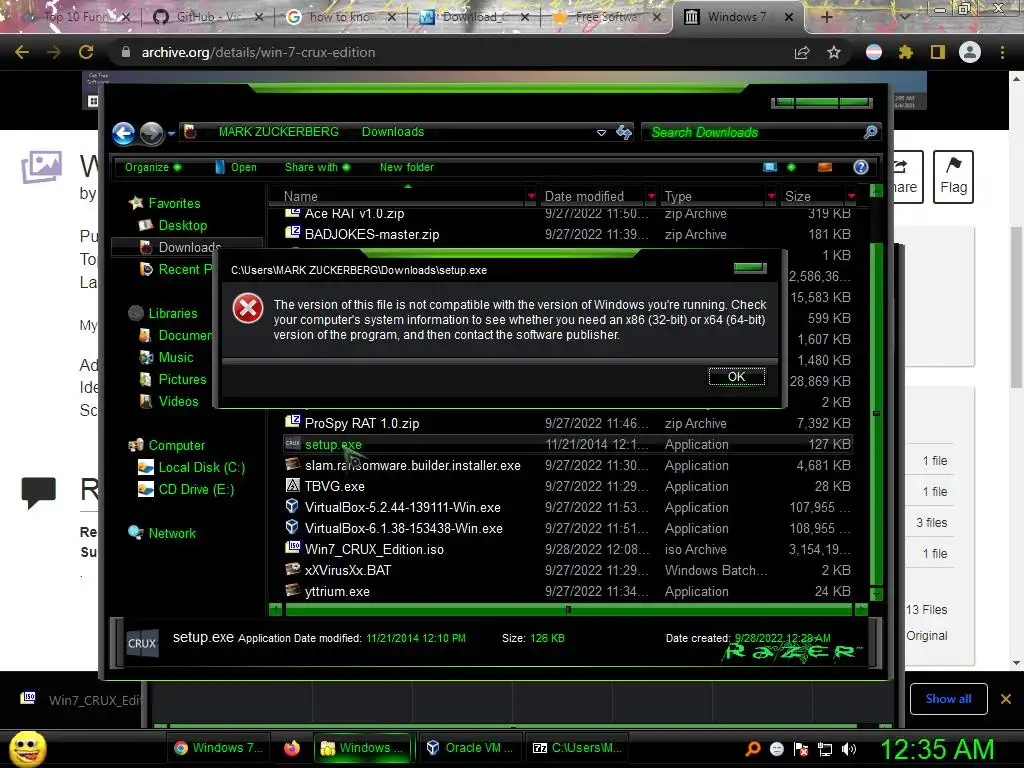The image size is (1024, 768).
Task: Click the Explorer refresh icon beside address bar
Action: 624,133
